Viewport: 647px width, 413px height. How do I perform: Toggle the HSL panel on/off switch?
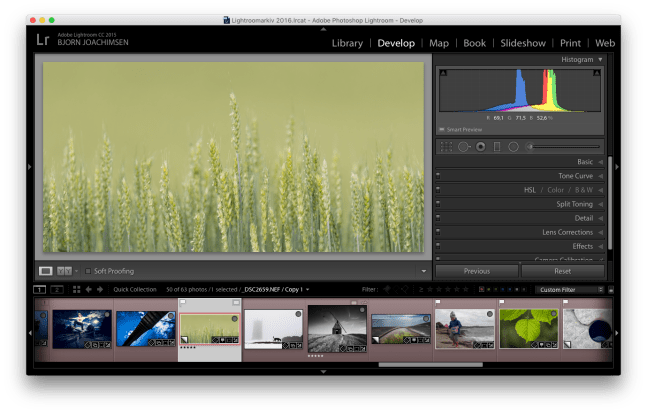438,190
